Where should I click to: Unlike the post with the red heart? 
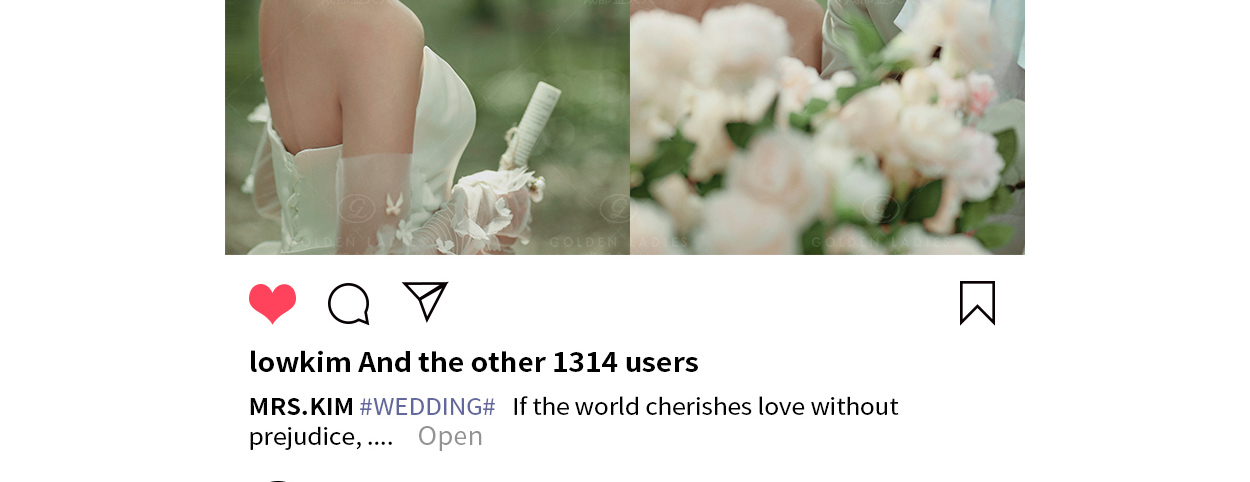point(272,303)
